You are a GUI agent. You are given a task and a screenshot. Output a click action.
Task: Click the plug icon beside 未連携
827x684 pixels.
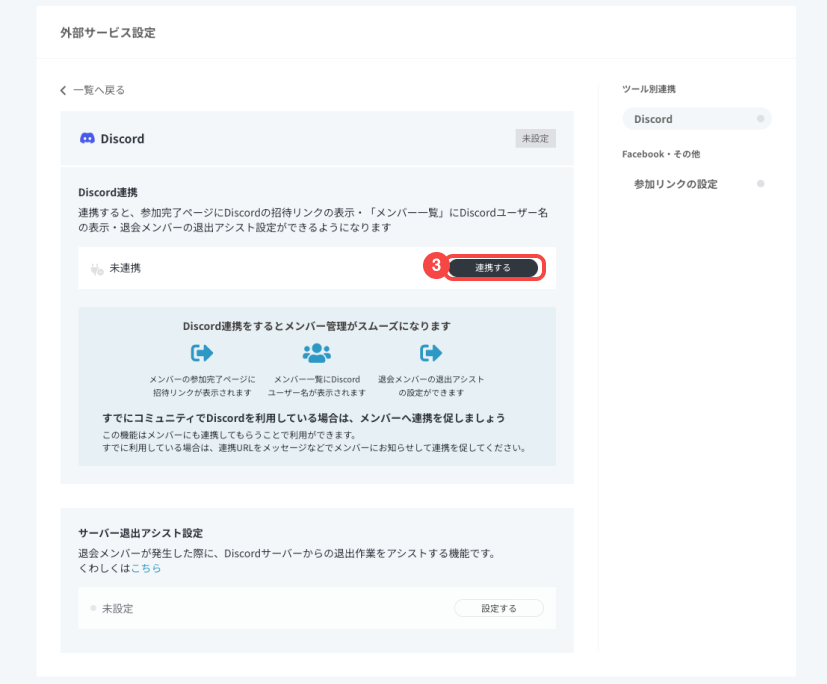tap(97, 269)
